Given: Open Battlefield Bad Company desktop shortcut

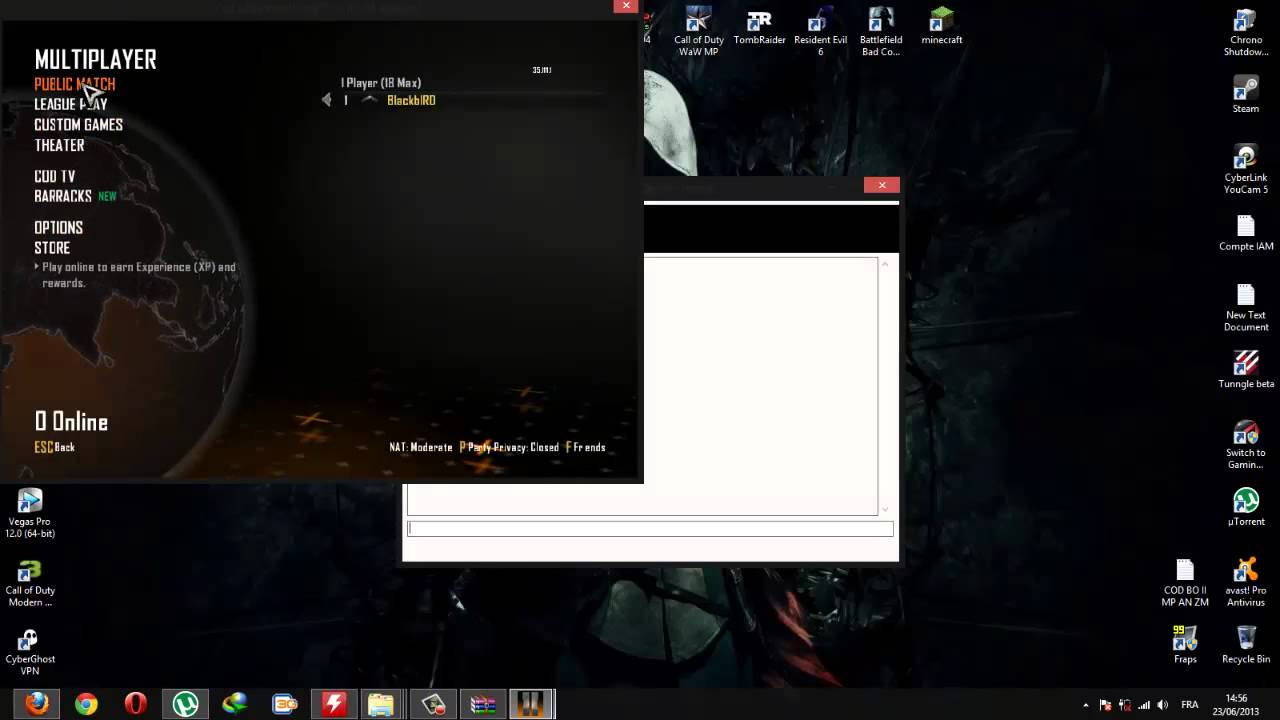Looking at the screenshot, I should [881, 32].
